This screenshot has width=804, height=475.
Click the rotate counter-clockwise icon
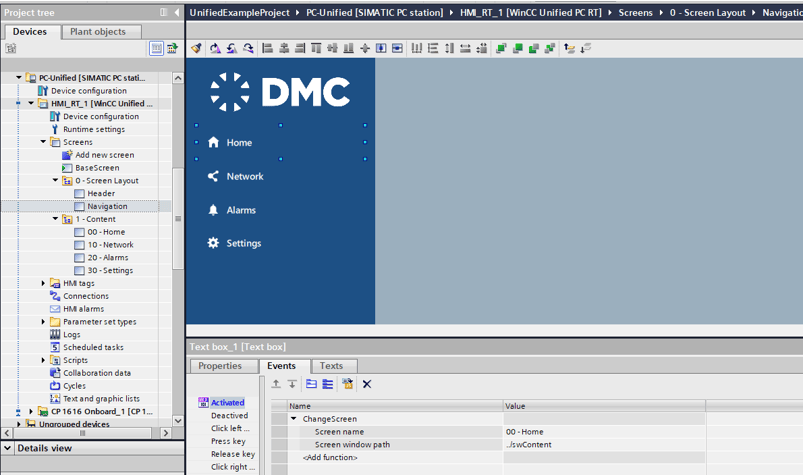(232, 48)
